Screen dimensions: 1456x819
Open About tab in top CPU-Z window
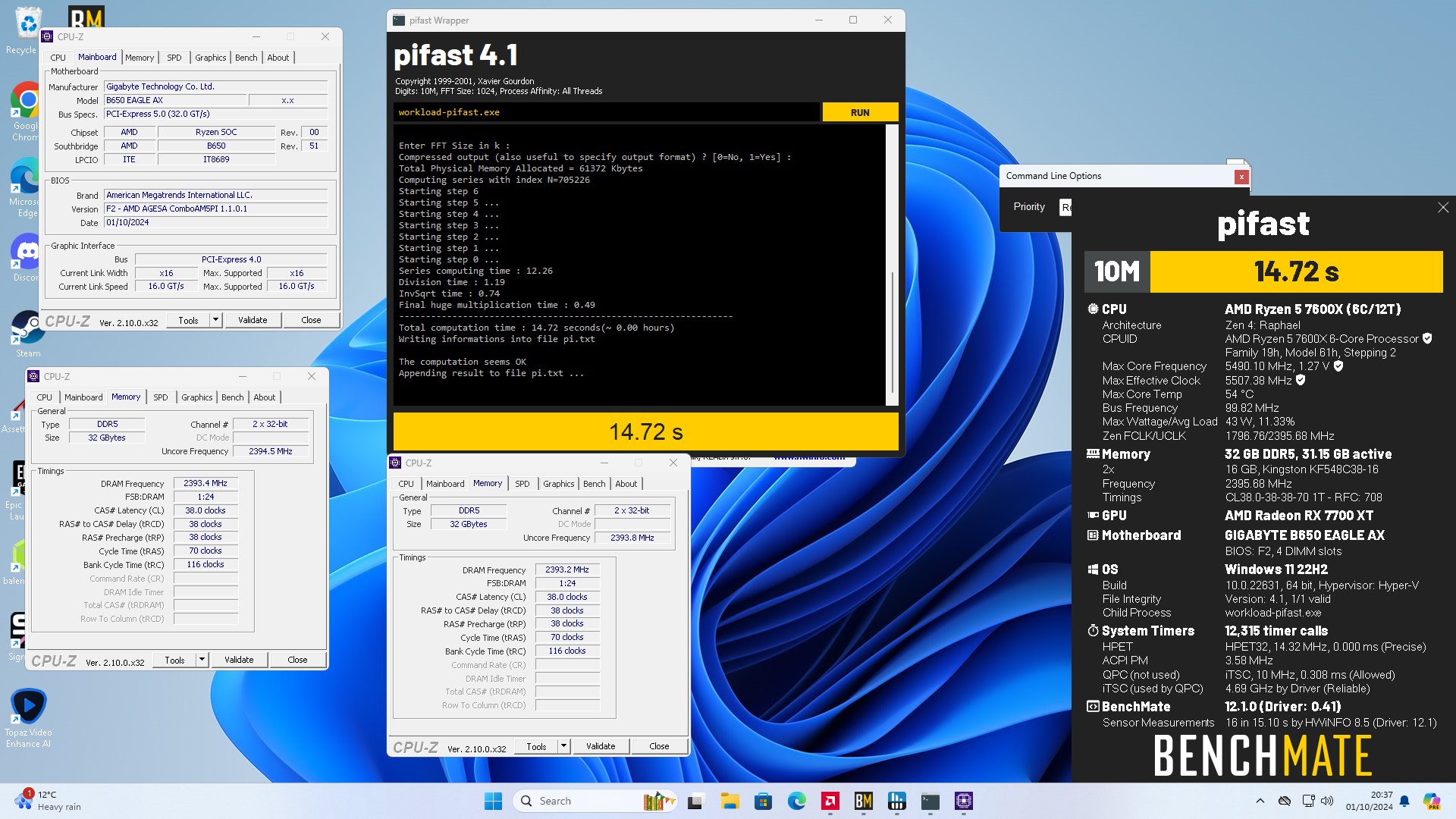pyautogui.click(x=278, y=58)
